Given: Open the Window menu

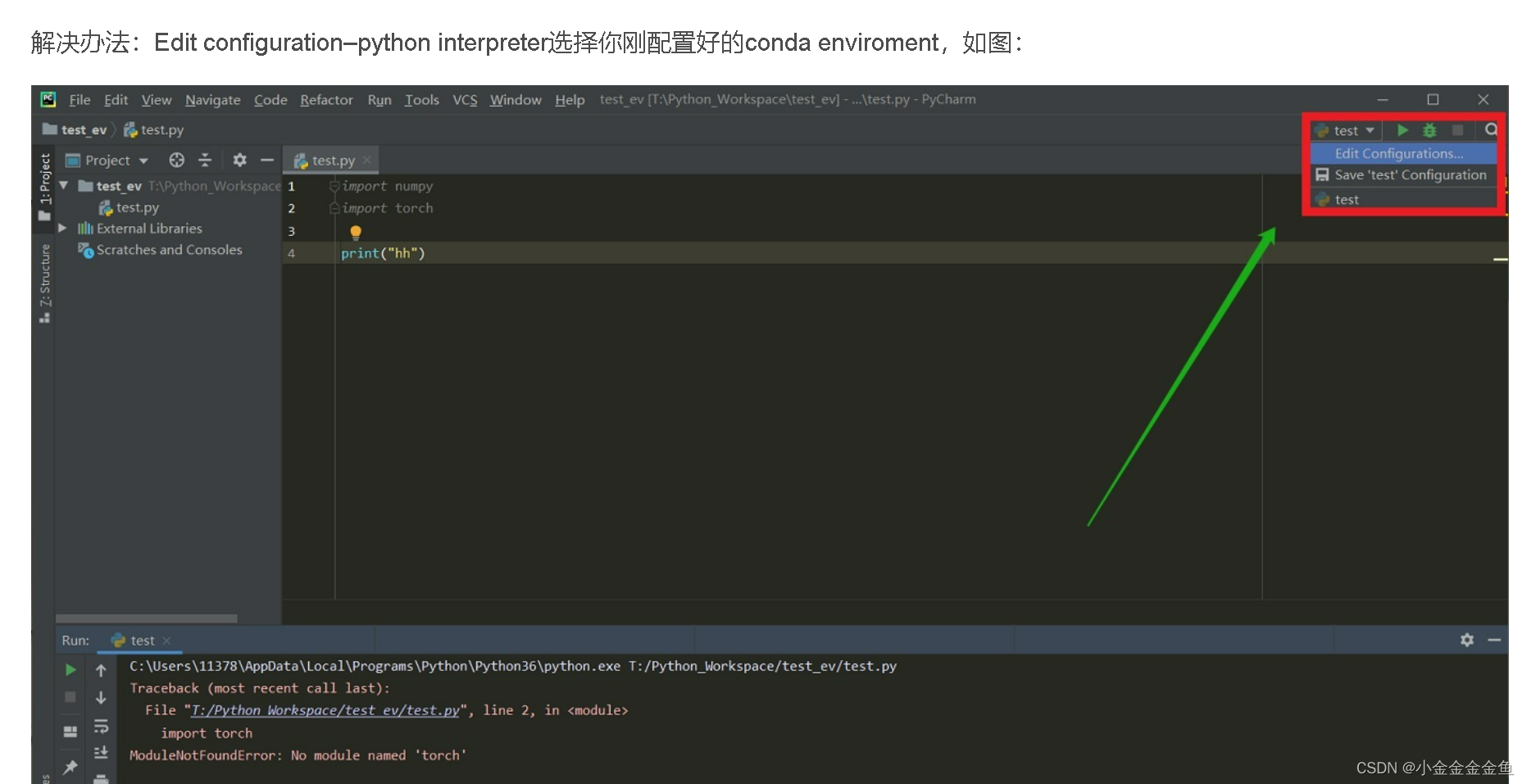Looking at the screenshot, I should tap(516, 99).
